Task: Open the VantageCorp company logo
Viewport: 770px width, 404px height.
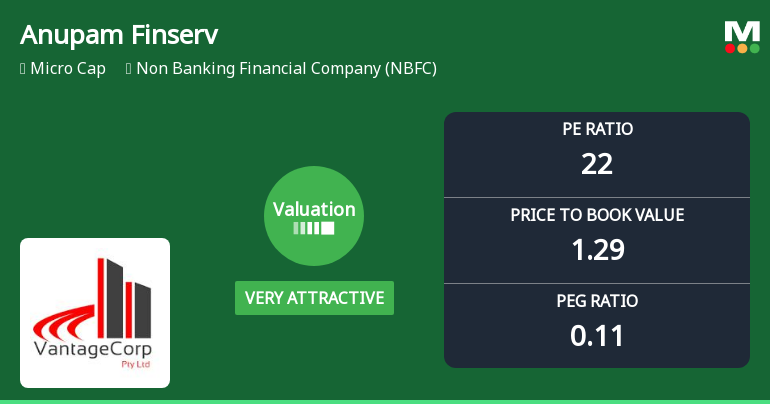Action: click(x=95, y=312)
